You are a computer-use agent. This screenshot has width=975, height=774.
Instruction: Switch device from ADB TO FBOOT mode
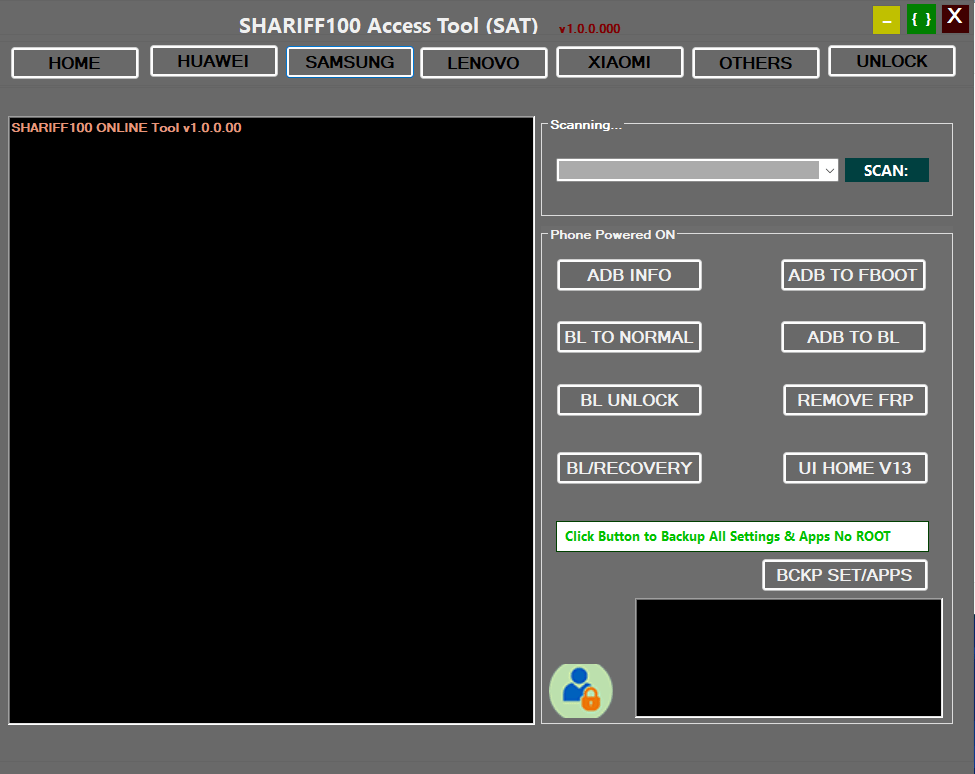pyautogui.click(x=853, y=275)
